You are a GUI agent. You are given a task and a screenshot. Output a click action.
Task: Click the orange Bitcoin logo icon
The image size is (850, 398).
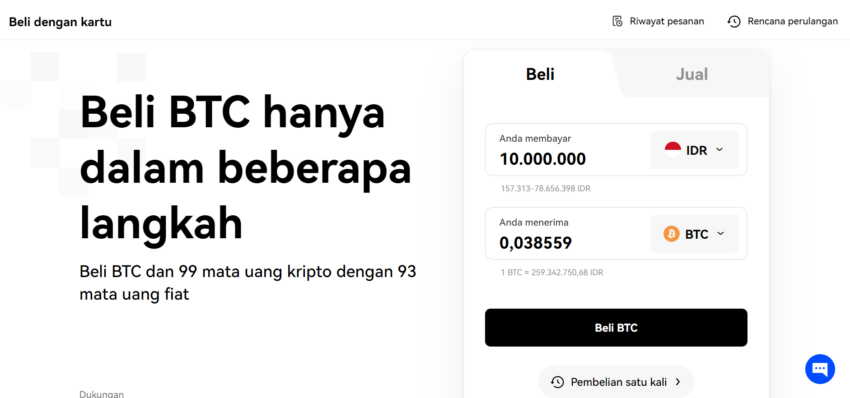click(671, 234)
